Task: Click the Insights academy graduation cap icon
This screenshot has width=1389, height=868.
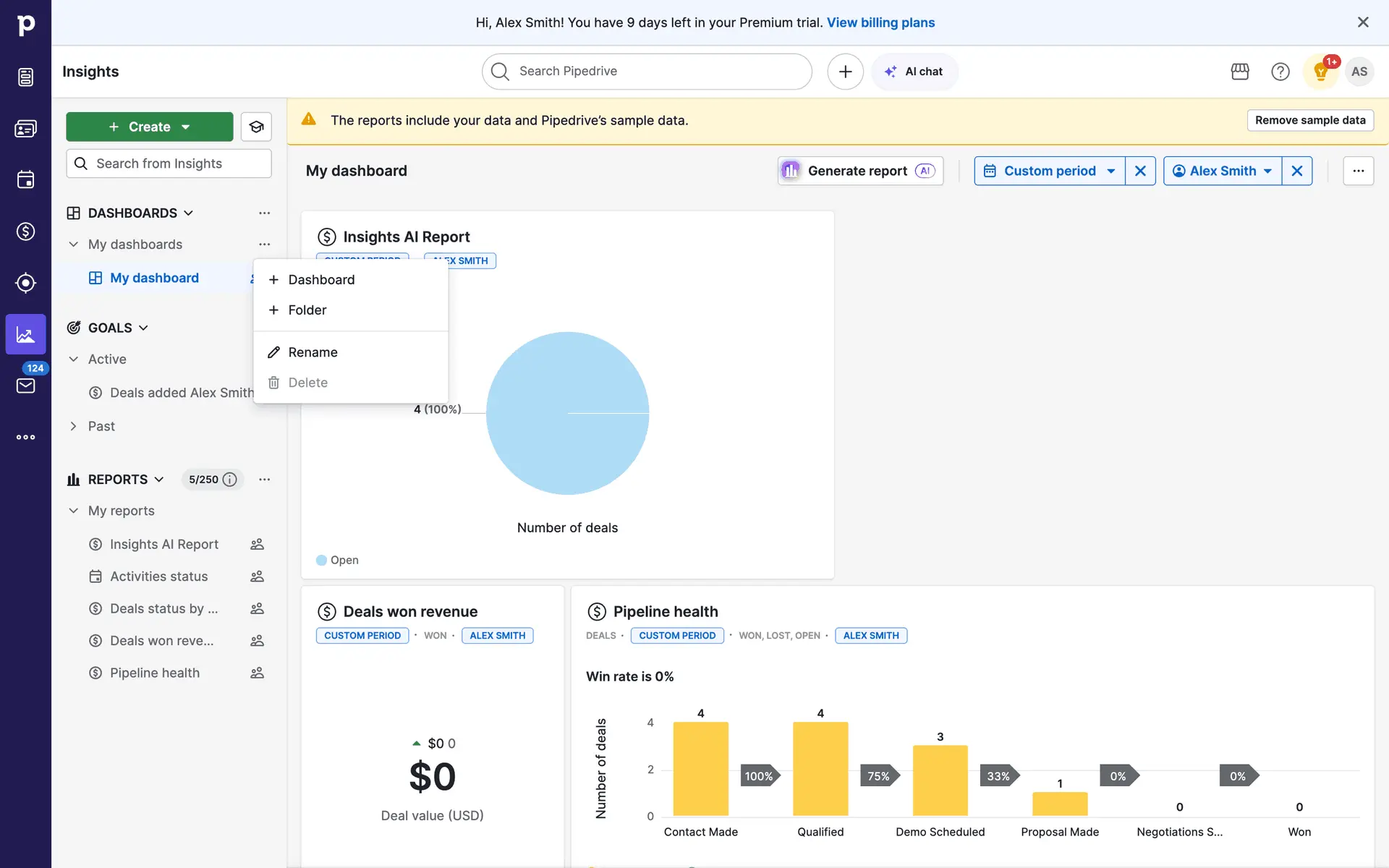Action: (256, 127)
